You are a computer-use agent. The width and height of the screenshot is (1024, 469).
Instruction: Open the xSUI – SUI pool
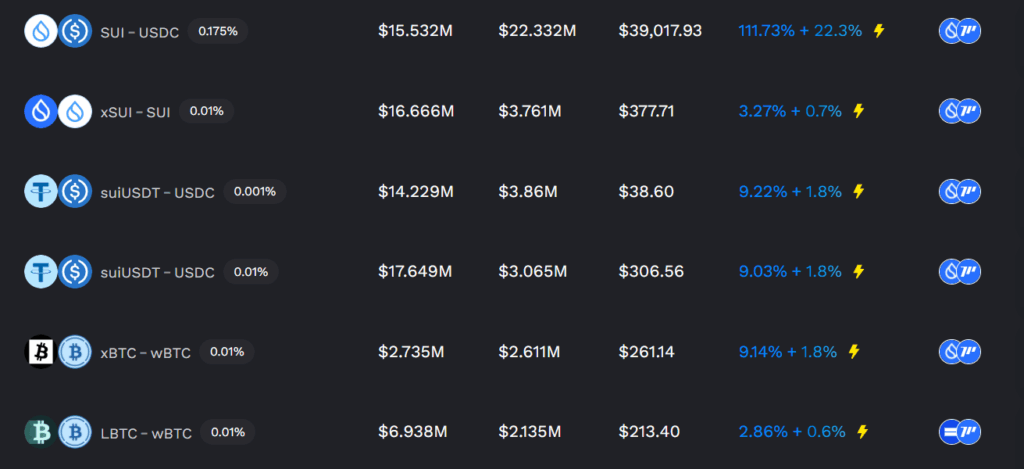click(x=135, y=112)
